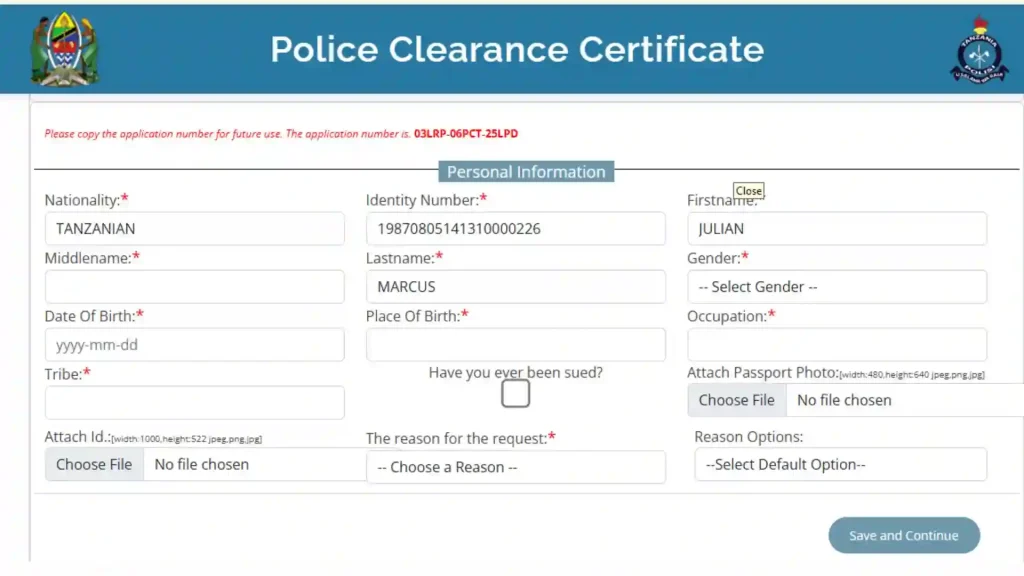The width and height of the screenshot is (1024, 576).
Task: Focus the Tribe input field
Action: 195,402
